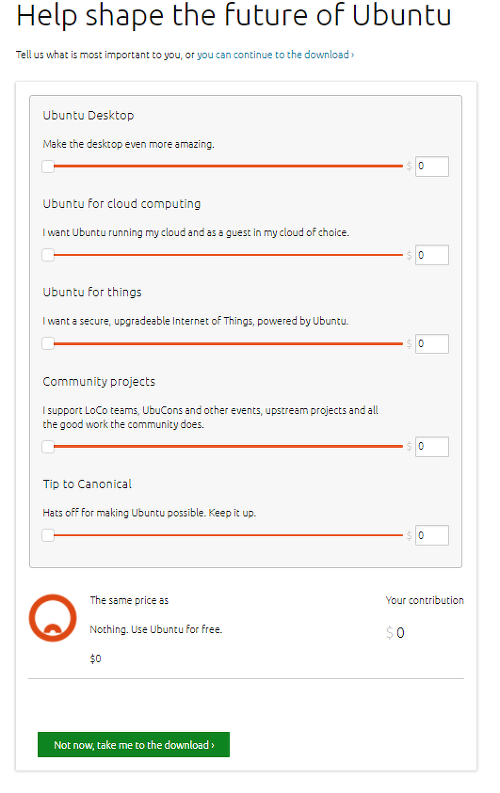Click the 'Your contribution' $0 total
Viewport: 500px width, 793px height.
tap(395, 633)
